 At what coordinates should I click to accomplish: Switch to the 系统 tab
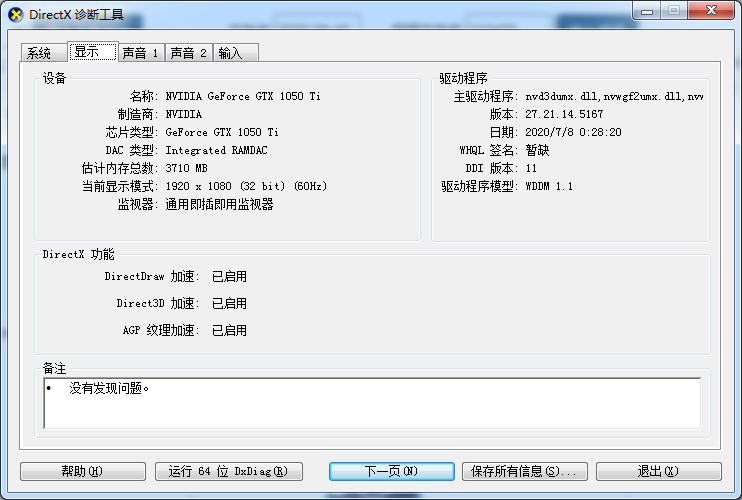[41, 53]
